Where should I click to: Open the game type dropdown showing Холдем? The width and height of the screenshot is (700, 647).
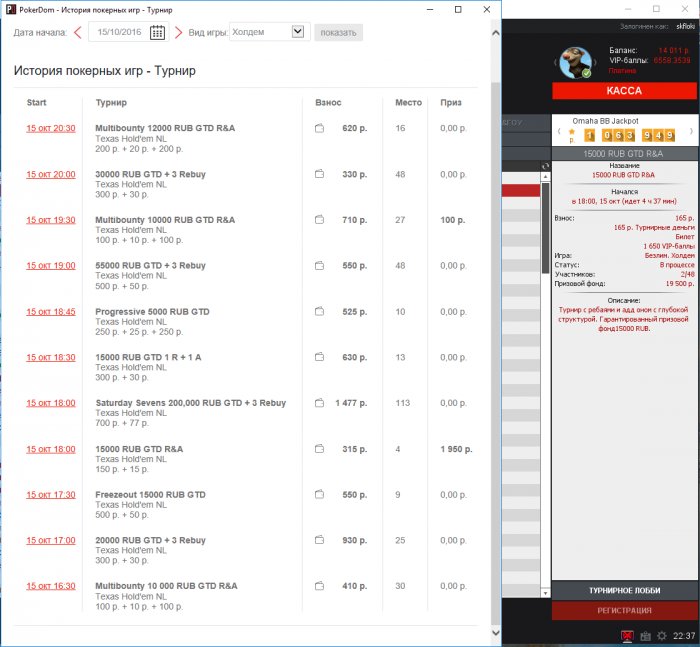(x=270, y=32)
